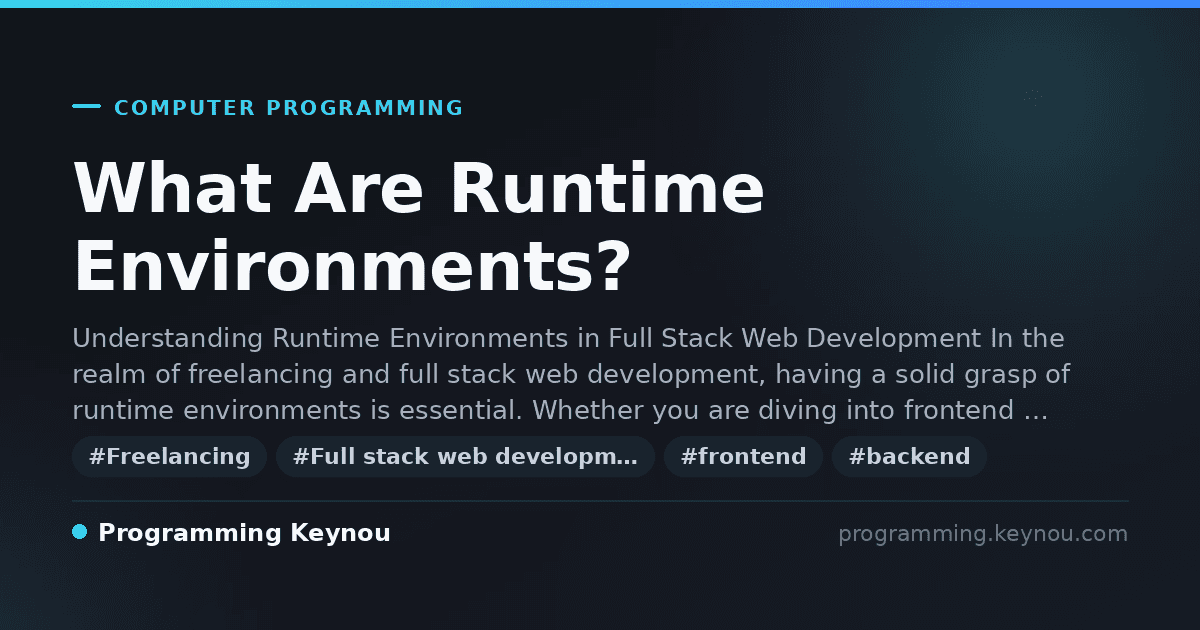This screenshot has height=630, width=1200.
Task: Select the #Freelancing tag
Action: click(x=169, y=457)
